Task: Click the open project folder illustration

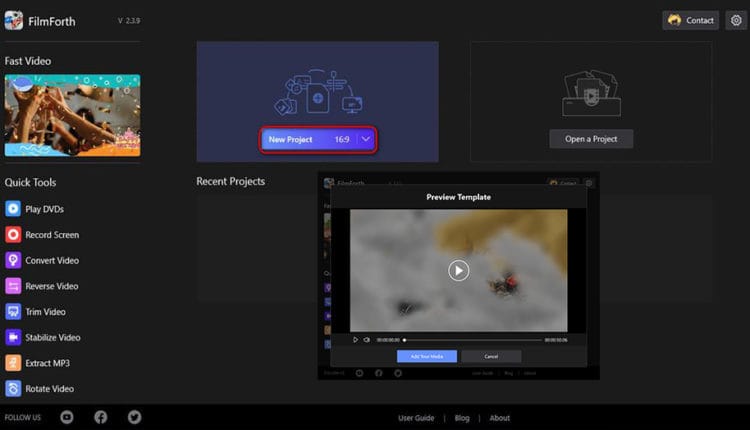Action: [591, 93]
